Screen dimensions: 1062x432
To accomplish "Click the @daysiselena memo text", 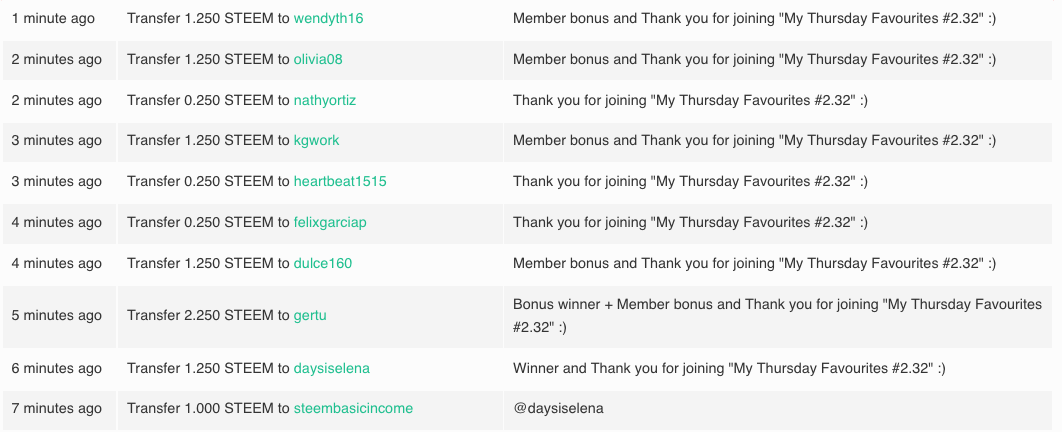I will pyautogui.click(x=558, y=408).
